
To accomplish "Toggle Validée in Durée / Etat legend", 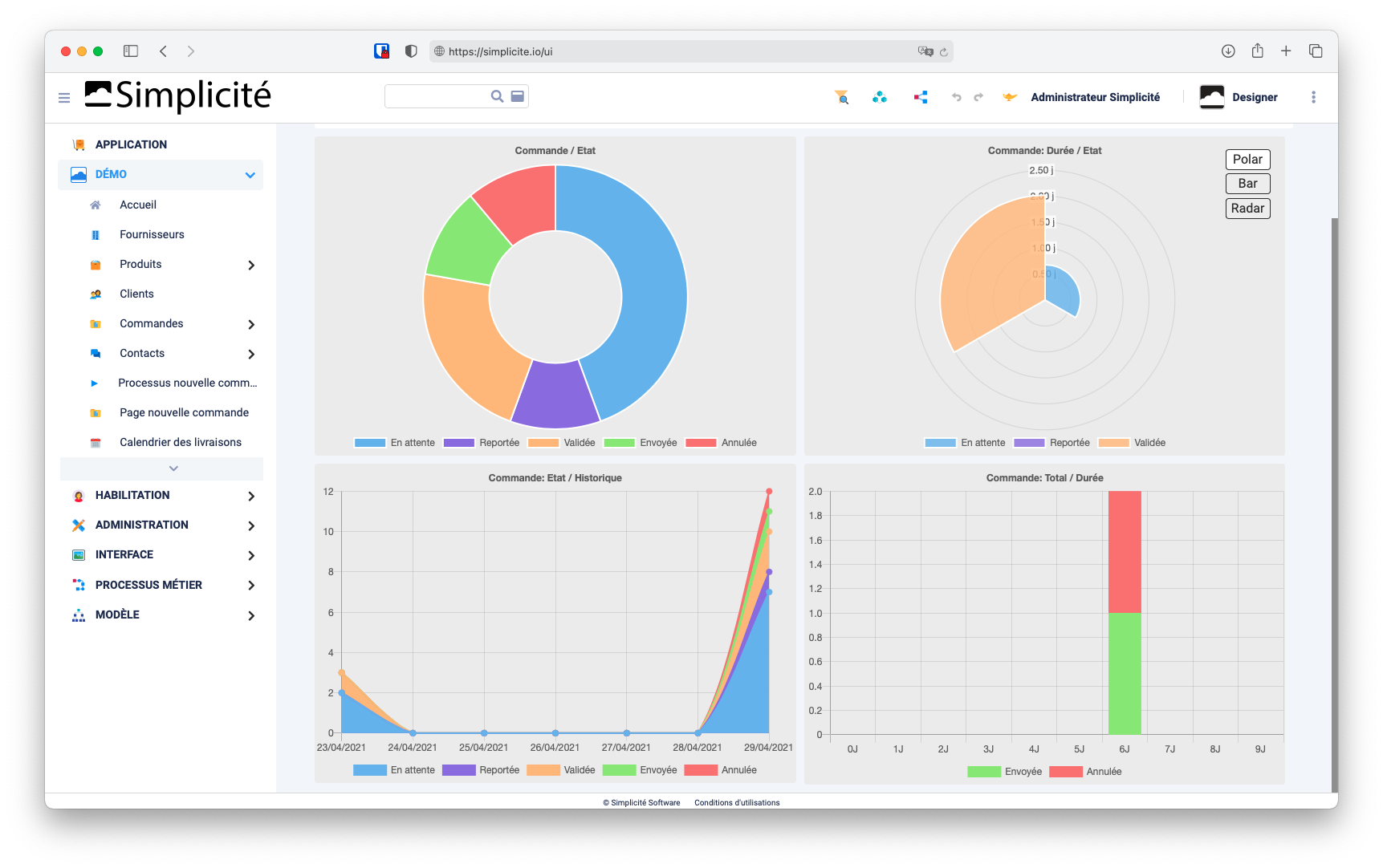I will [1132, 443].
